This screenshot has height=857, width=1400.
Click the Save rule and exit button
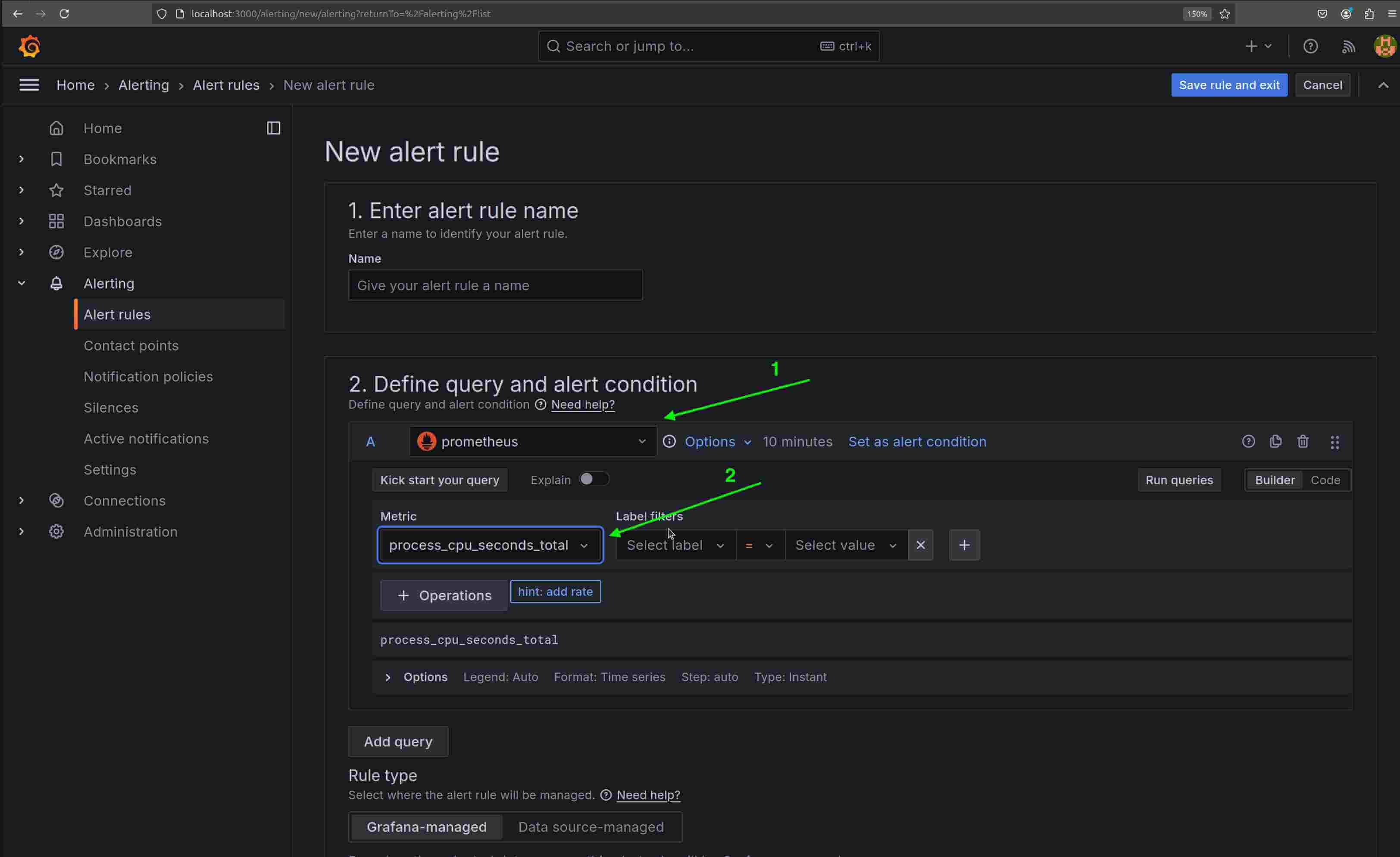(x=1228, y=84)
